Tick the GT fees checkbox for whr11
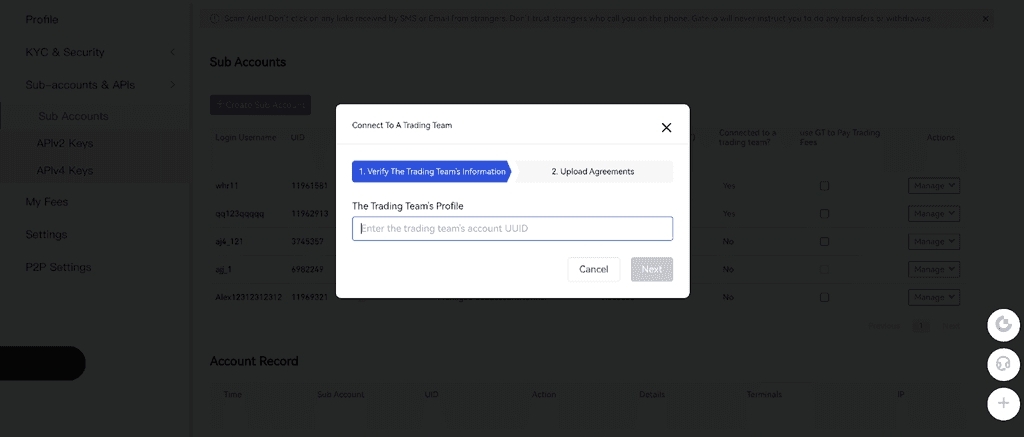The image size is (1024, 437). pyautogui.click(x=824, y=186)
